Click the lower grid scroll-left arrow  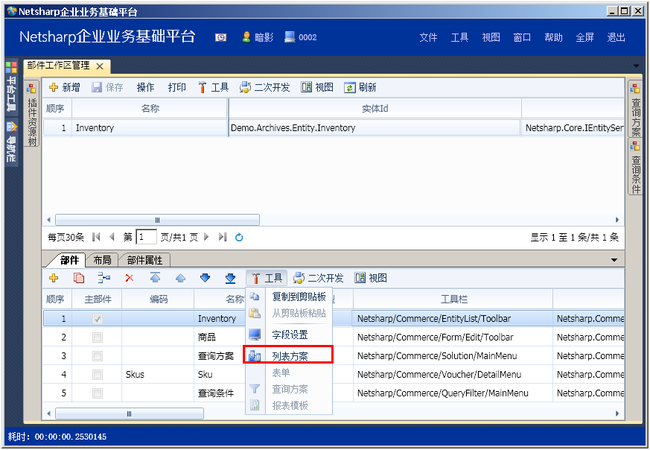tap(49, 413)
